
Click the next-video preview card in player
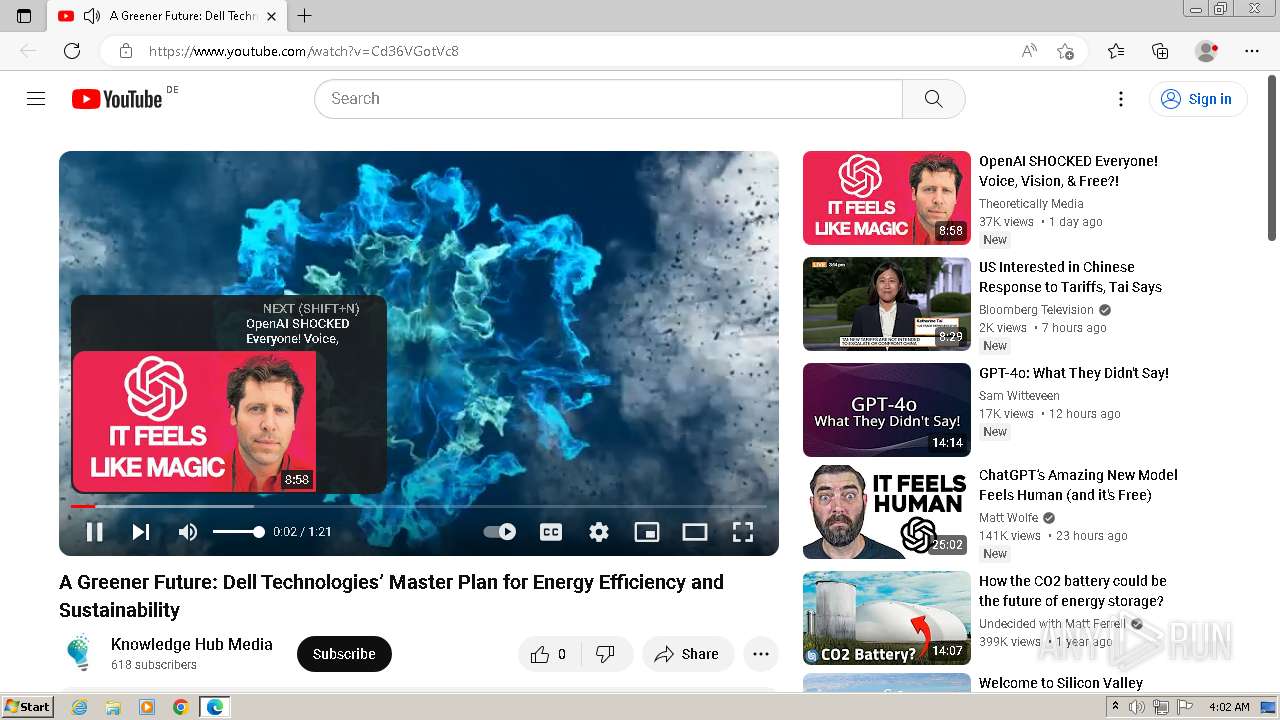[229, 394]
